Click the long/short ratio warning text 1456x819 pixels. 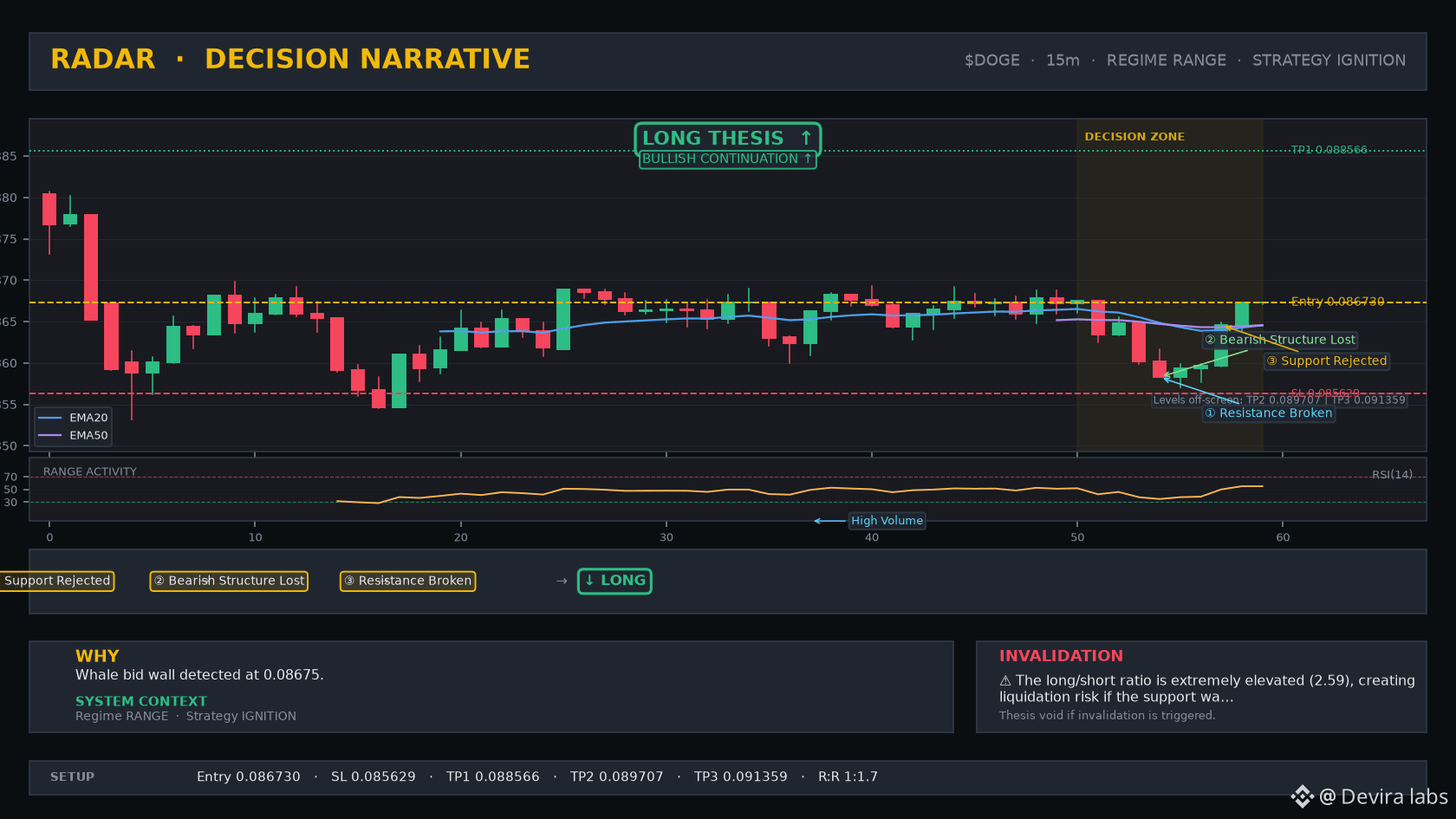(x=1207, y=689)
